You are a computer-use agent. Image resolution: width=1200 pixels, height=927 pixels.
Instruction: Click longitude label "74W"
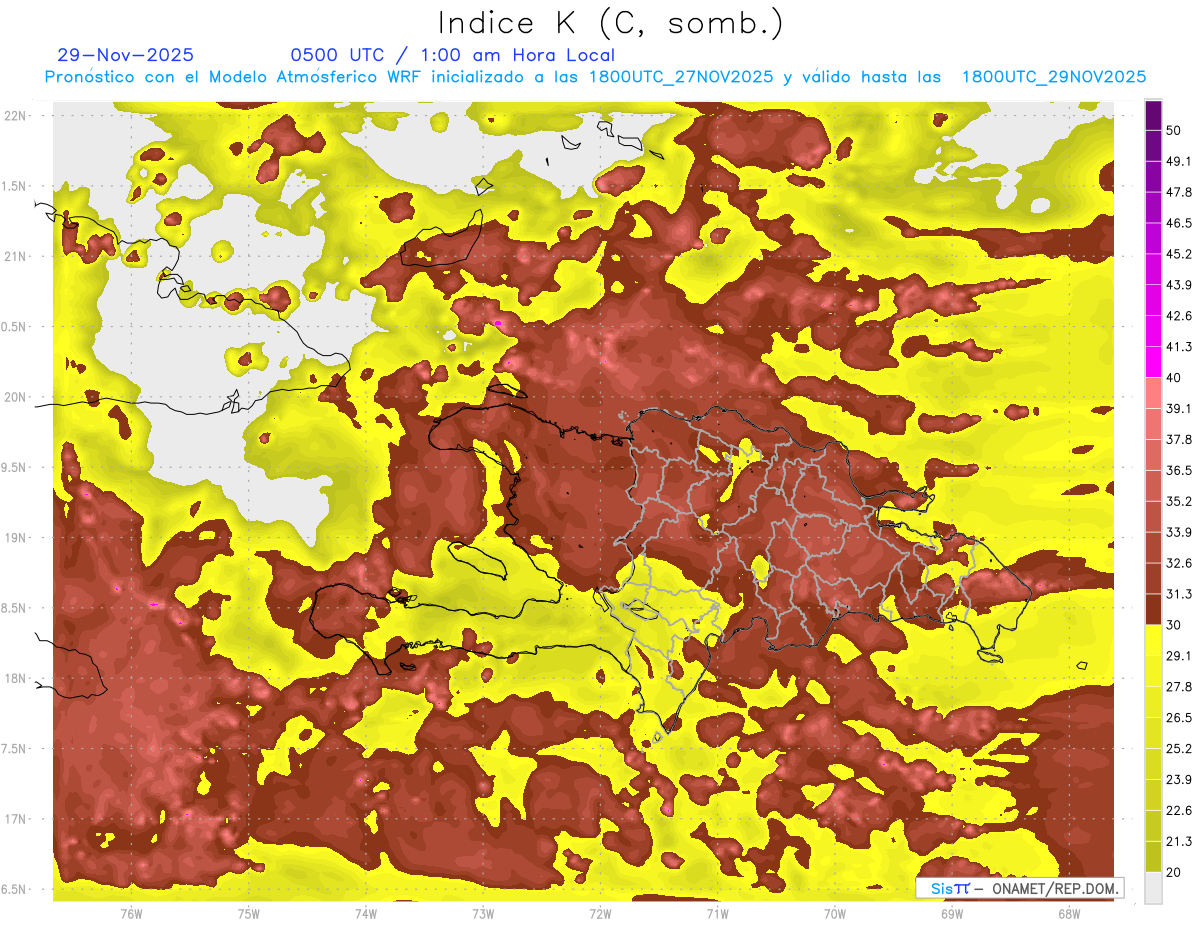(365, 914)
